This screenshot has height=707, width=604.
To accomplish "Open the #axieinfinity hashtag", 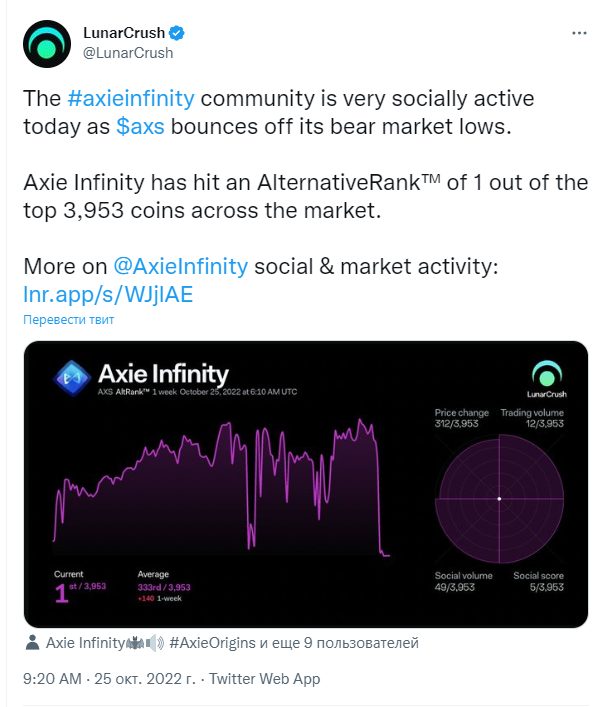I will tap(131, 98).
